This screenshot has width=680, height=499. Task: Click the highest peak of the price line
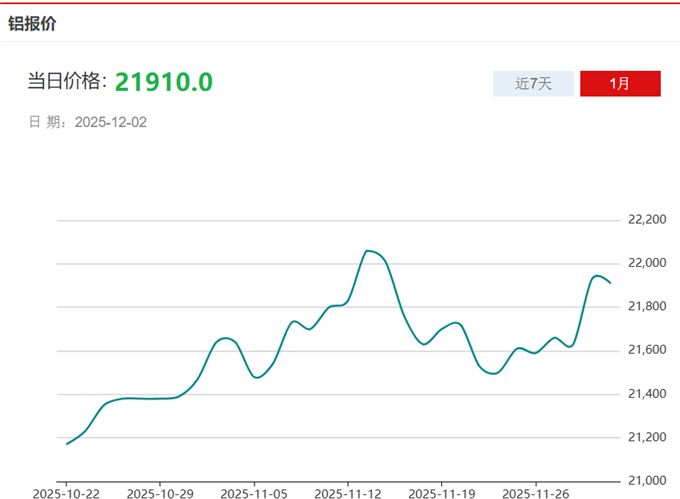coord(368,251)
